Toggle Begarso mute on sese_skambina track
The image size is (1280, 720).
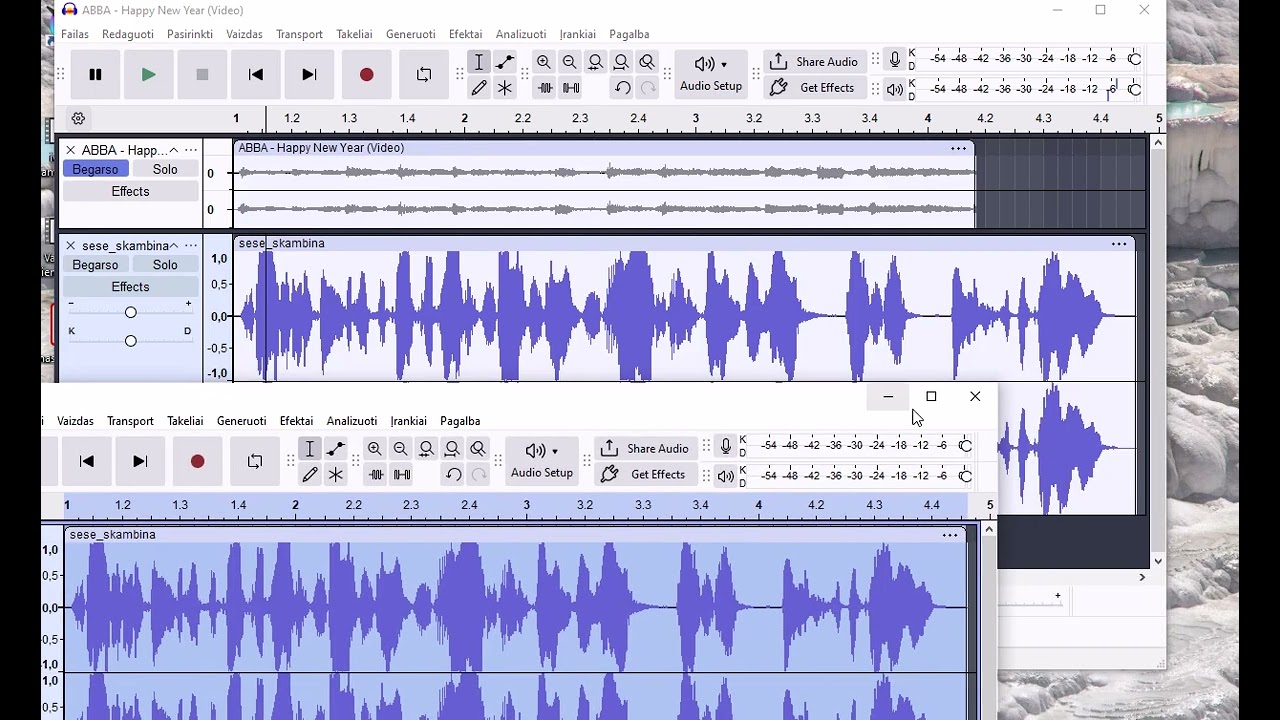95,265
